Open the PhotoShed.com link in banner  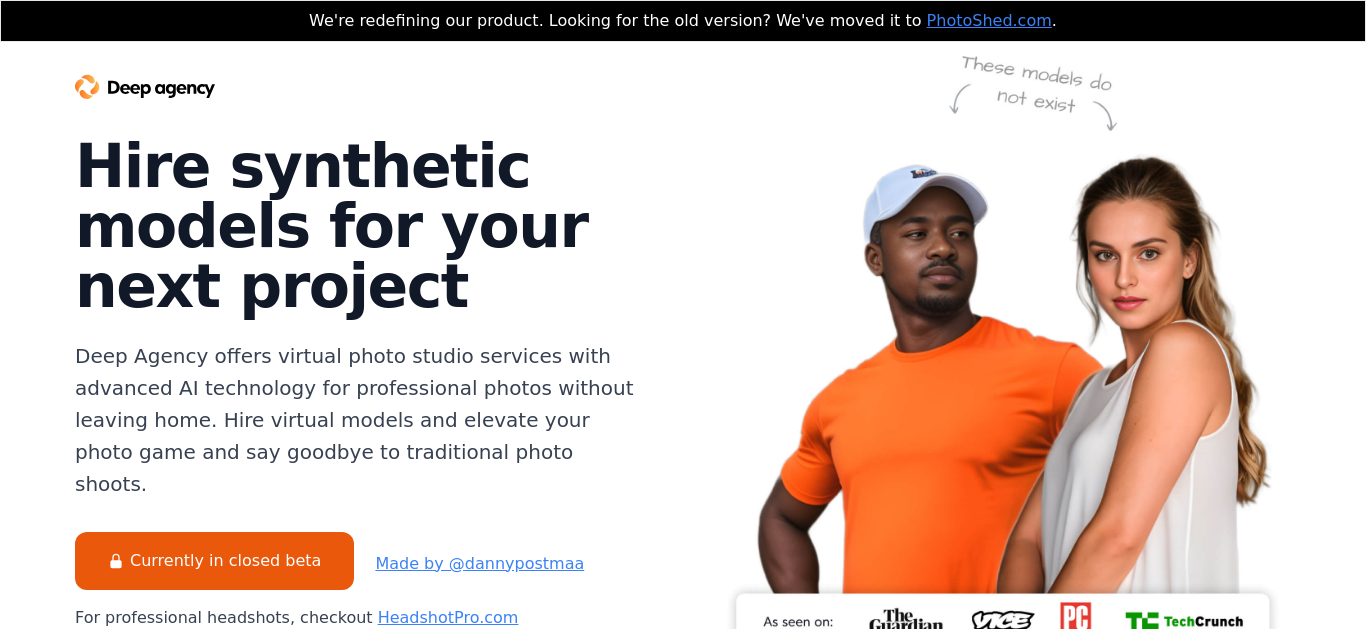pyautogui.click(x=989, y=20)
